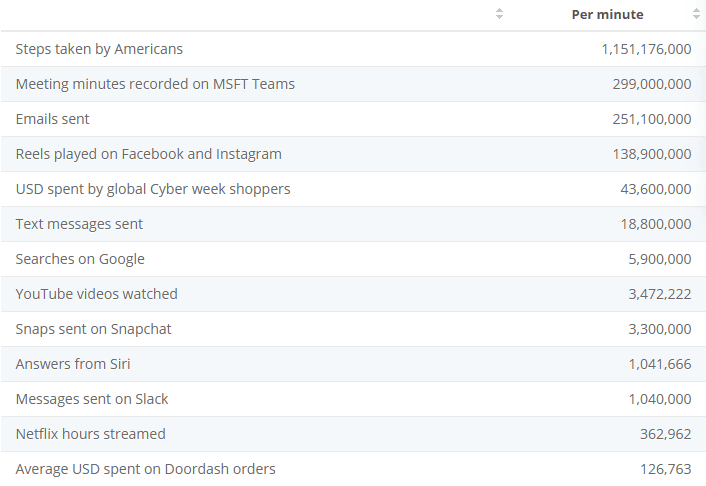Click the Emails sent row label

pos(53,119)
